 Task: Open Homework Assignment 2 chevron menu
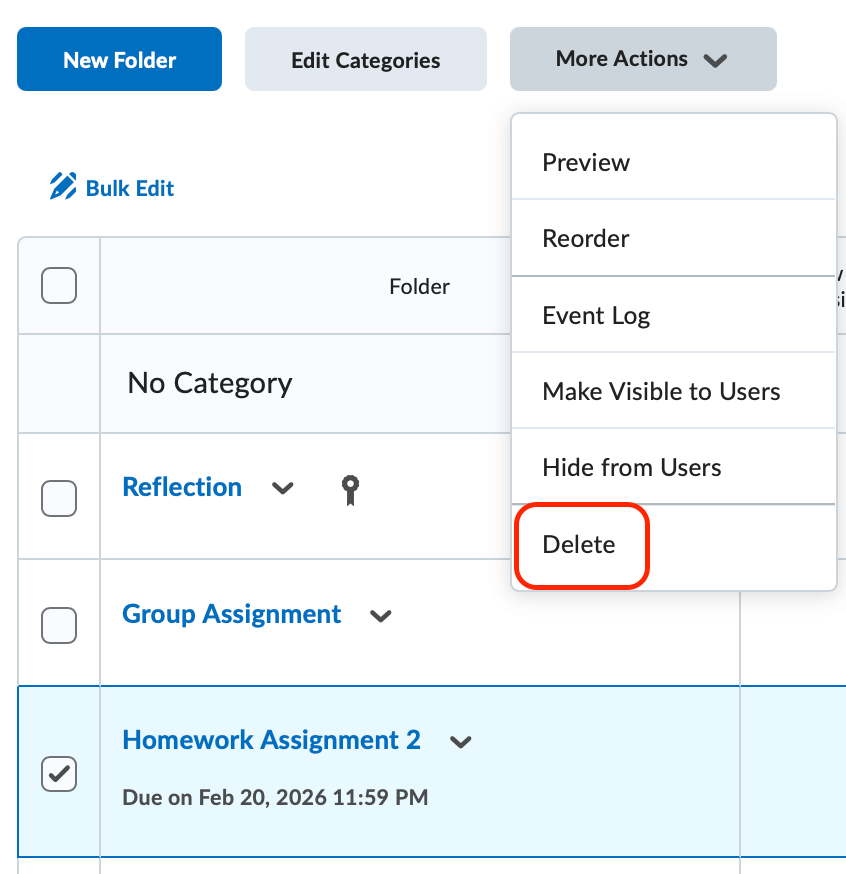[460, 741]
